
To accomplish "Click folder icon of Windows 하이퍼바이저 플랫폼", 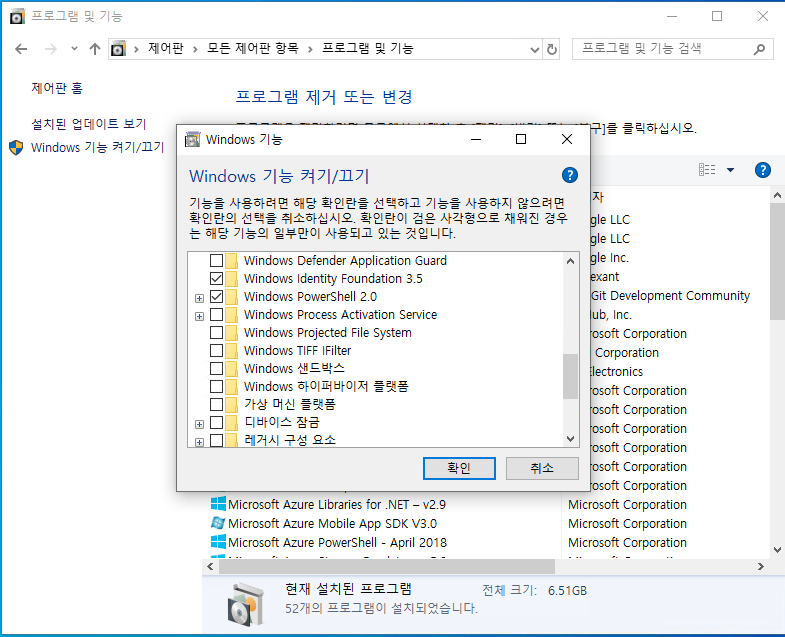I will point(231,387).
